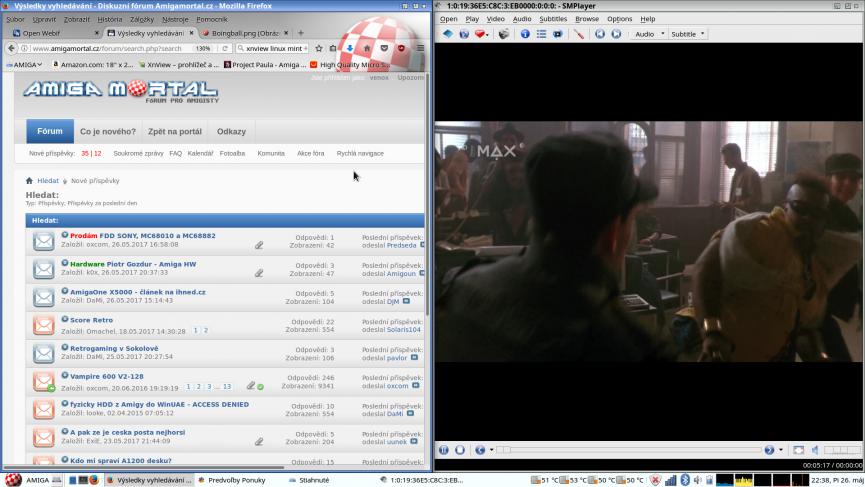Expand the Subtitle track dropdown
This screenshot has width=865, height=487.
(687, 34)
